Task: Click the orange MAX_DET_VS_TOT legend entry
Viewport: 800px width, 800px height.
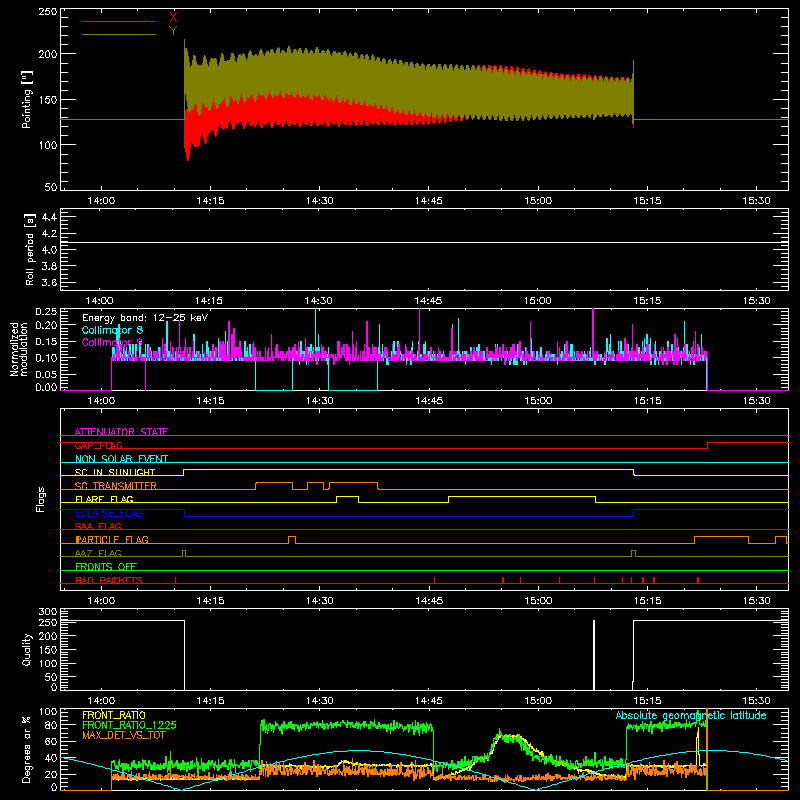Action: click(123, 735)
